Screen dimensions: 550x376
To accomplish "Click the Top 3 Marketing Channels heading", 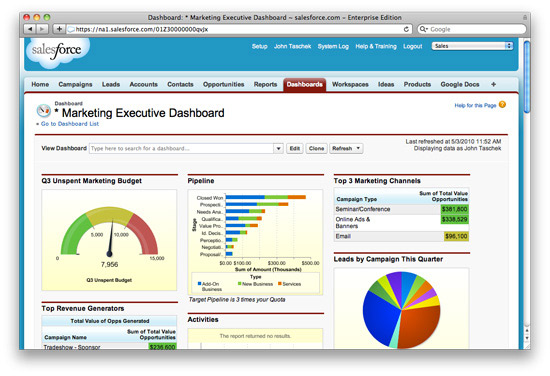I will coord(377,181).
